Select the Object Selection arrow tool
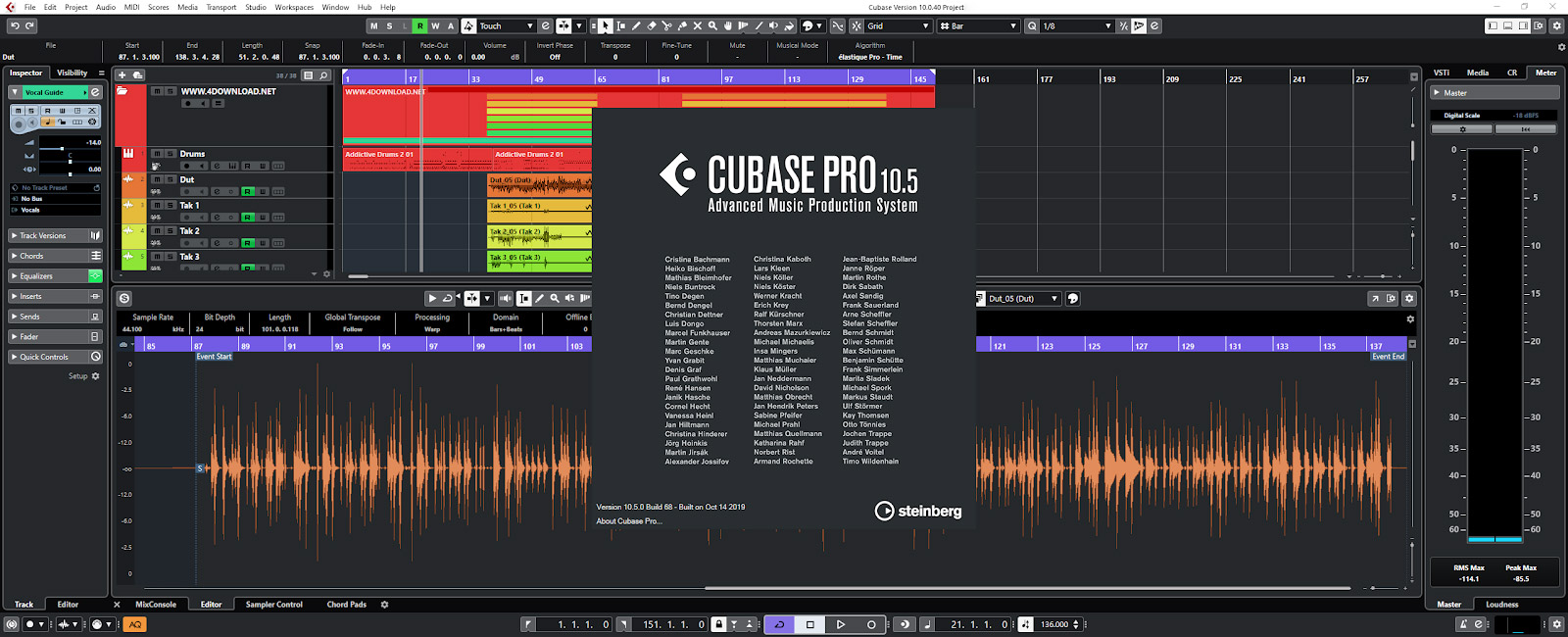The image size is (1568, 637). [605, 25]
